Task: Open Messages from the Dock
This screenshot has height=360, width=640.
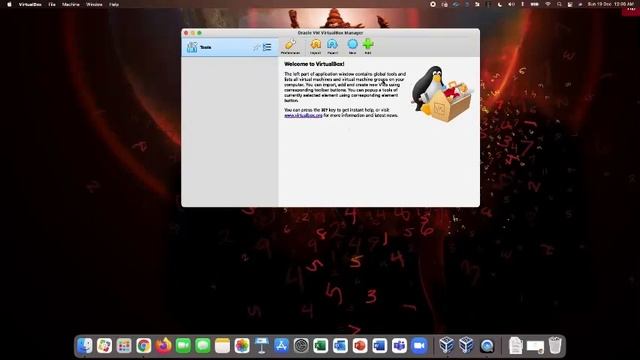Action: [x=202, y=346]
